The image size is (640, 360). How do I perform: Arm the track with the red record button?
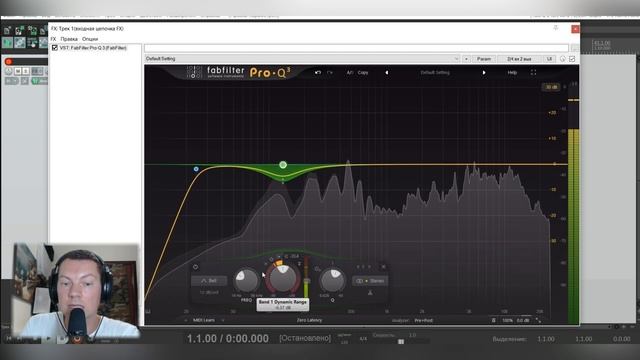coord(9,62)
